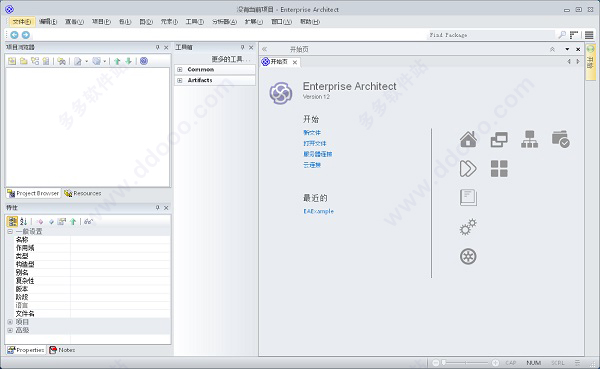Click the forward navigation arrow in toolbar
Image resolution: width=600 pixels, height=369 pixels.
point(26,35)
